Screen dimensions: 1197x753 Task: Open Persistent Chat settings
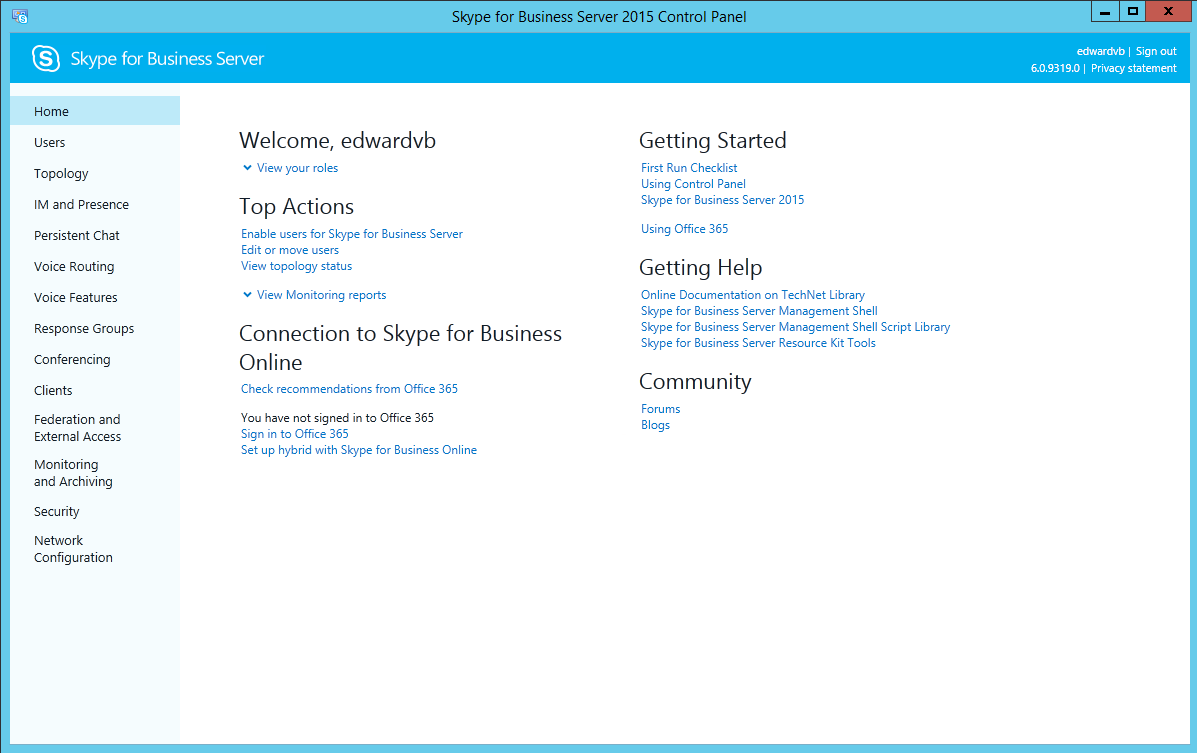76,236
